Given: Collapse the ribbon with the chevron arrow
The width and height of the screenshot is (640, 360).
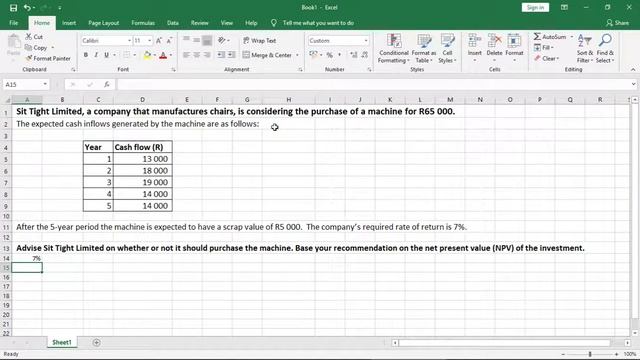Looking at the screenshot, I should point(633,70).
